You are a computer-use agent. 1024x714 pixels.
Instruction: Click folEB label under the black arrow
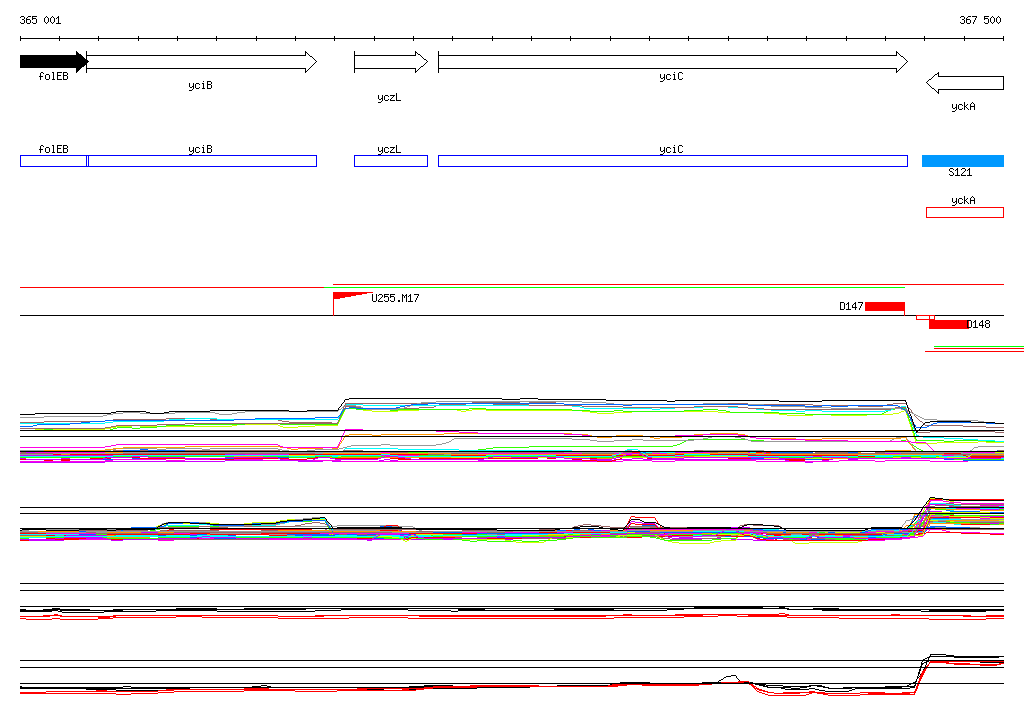pos(54,76)
